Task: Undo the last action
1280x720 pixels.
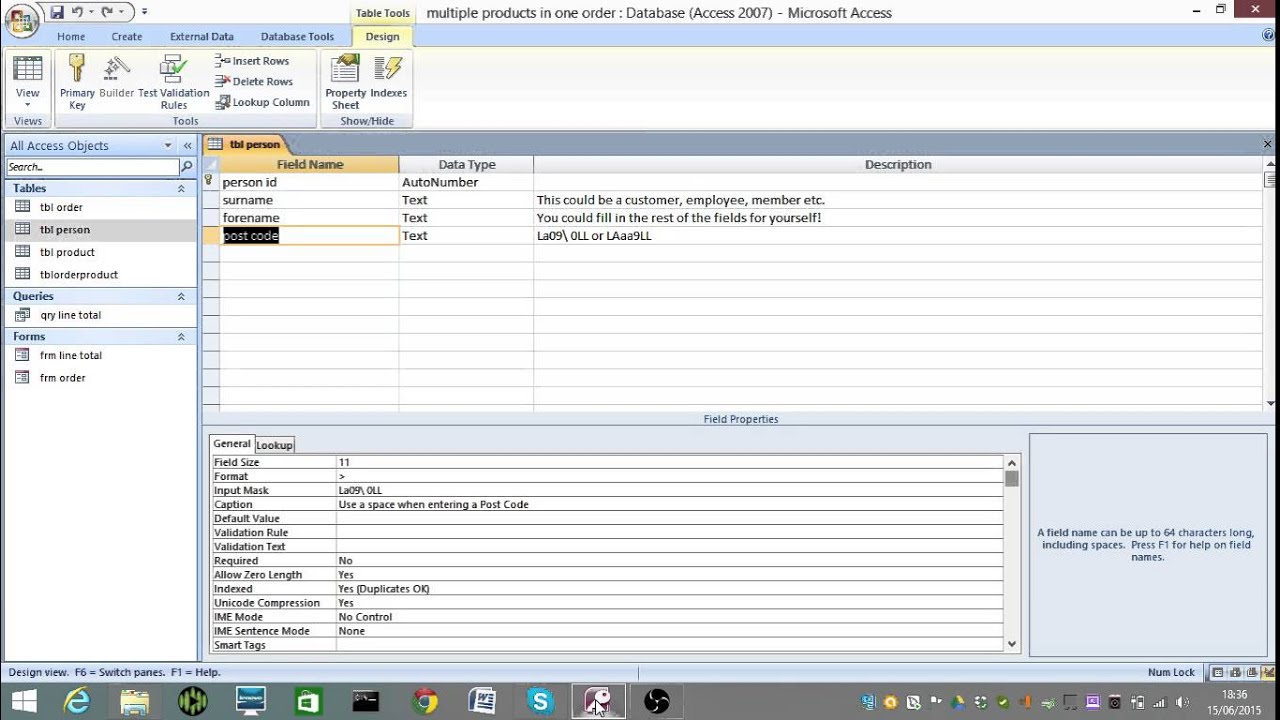Action: [77, 12]
